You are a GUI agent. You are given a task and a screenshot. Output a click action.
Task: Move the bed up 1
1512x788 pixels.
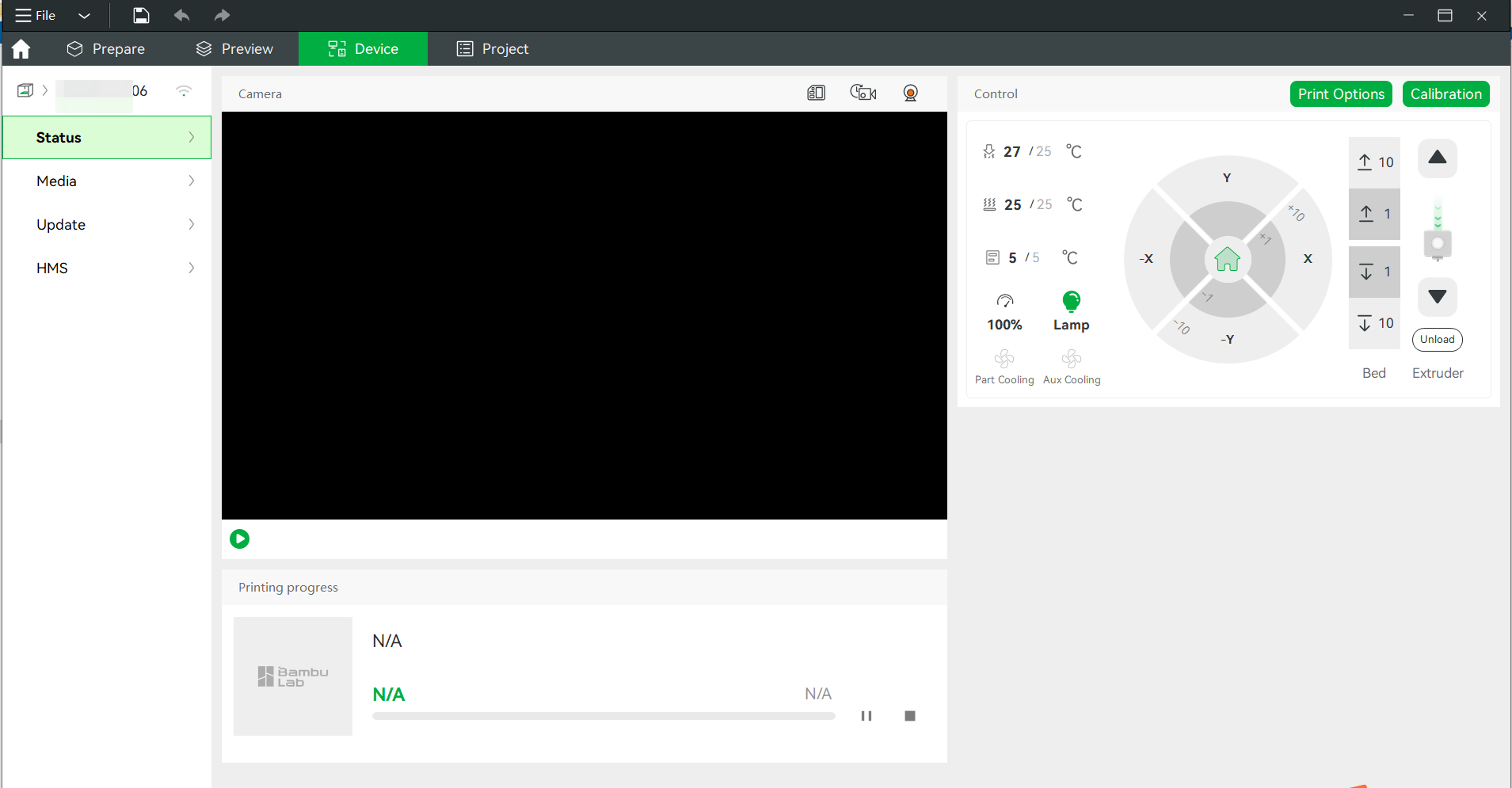click(1374, 214)
